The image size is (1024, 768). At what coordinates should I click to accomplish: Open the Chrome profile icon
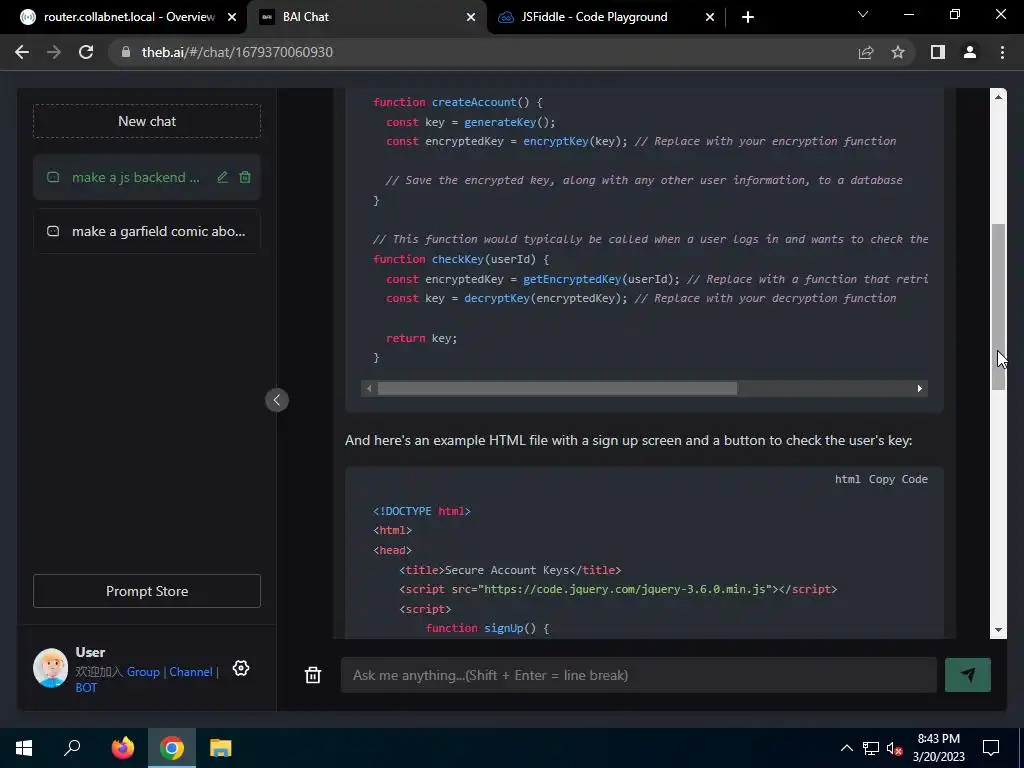pos(970,52)
